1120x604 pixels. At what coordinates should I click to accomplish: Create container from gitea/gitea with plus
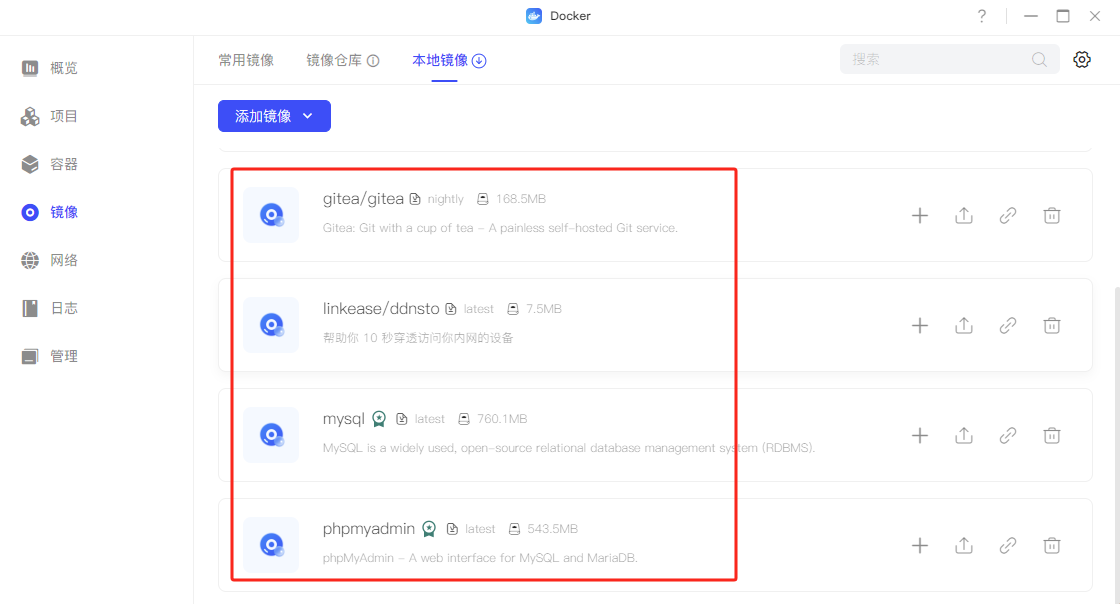[x=920, y=216]
